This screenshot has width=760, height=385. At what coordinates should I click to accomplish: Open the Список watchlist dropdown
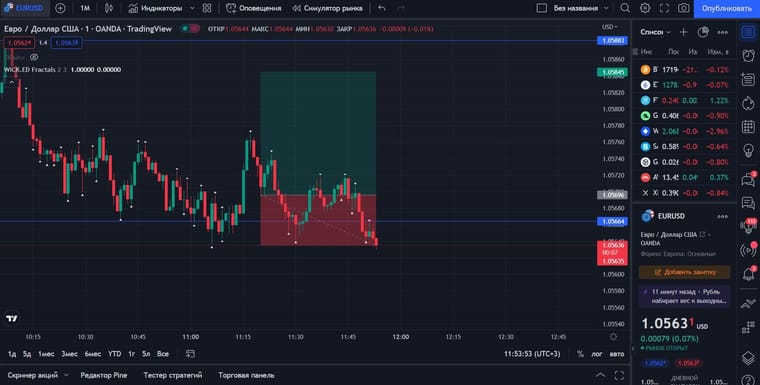655,32
